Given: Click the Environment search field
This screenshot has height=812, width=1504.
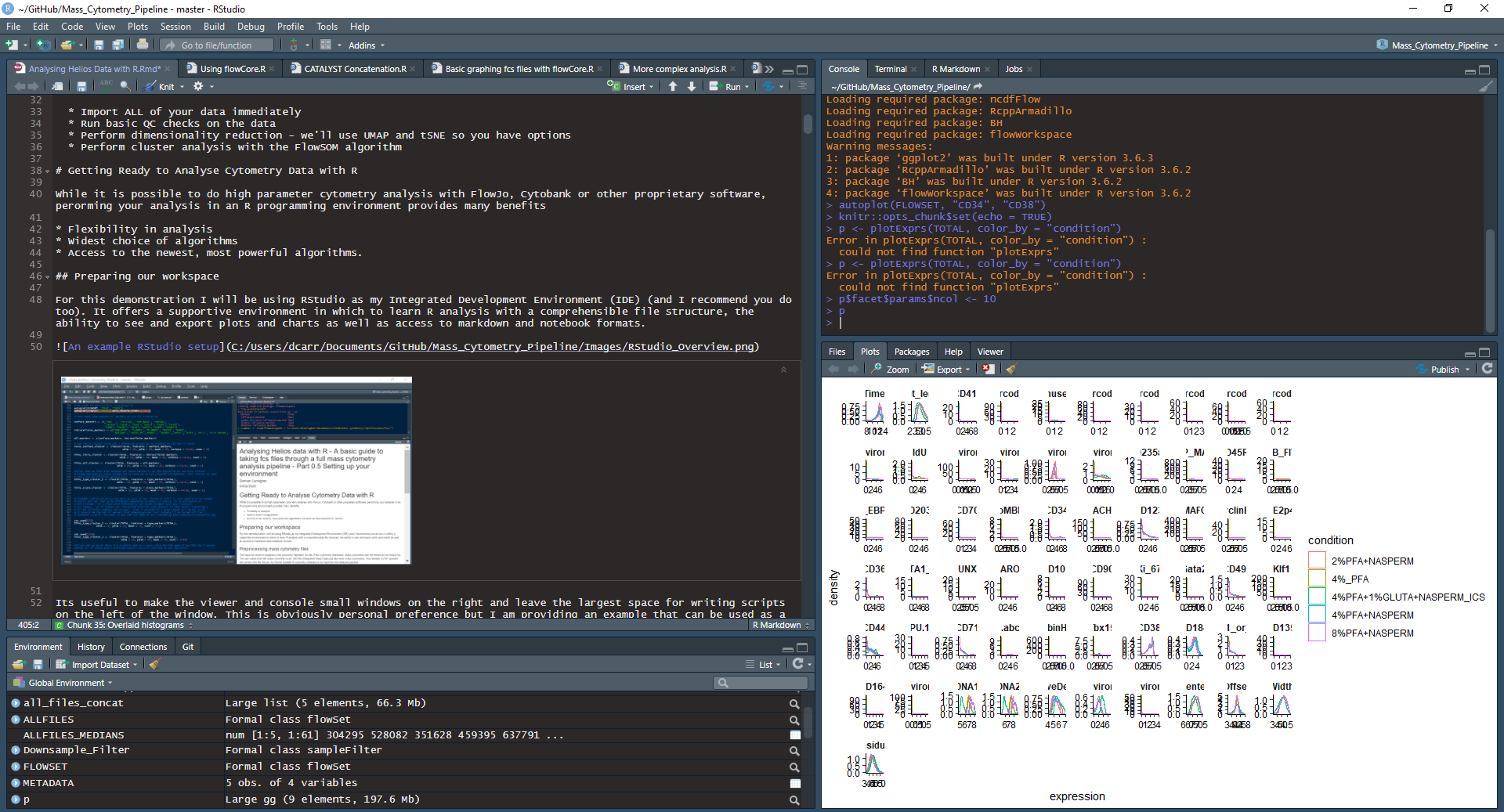Looking at the screenshot, I should click(x=761, y=683).
